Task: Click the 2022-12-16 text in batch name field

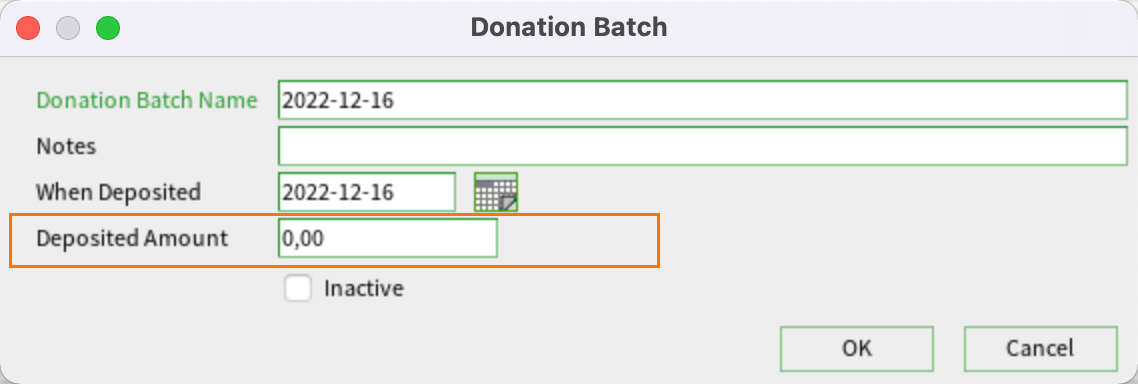Action: pyautogui.click(x=338, y=100)
